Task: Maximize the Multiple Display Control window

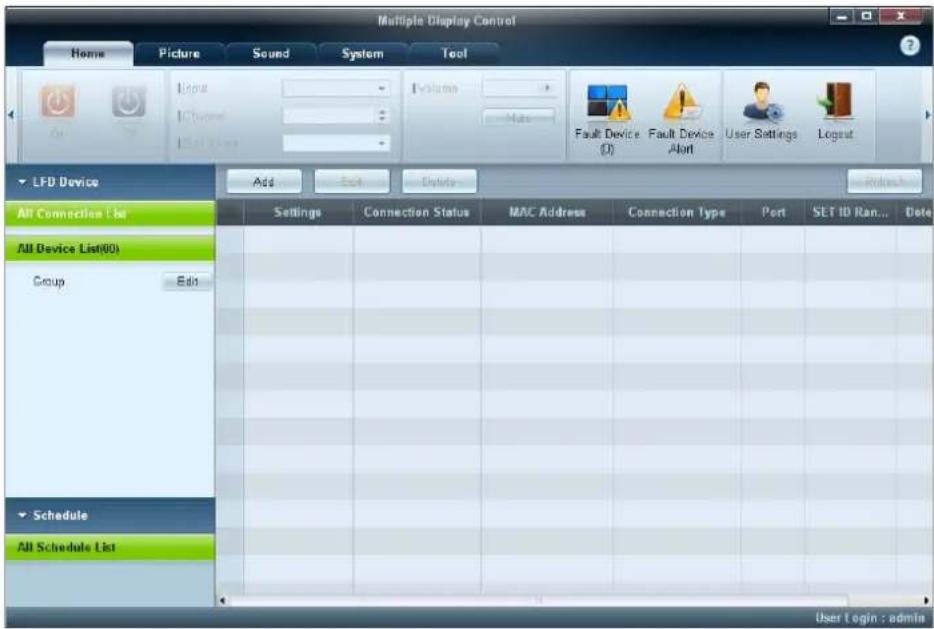Action: coord(866,16)
